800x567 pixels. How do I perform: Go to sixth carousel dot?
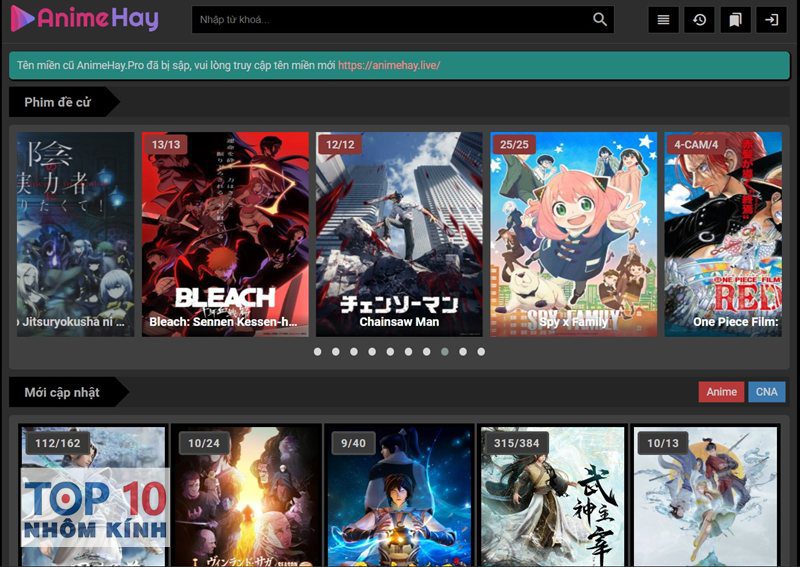click(408, 352)
